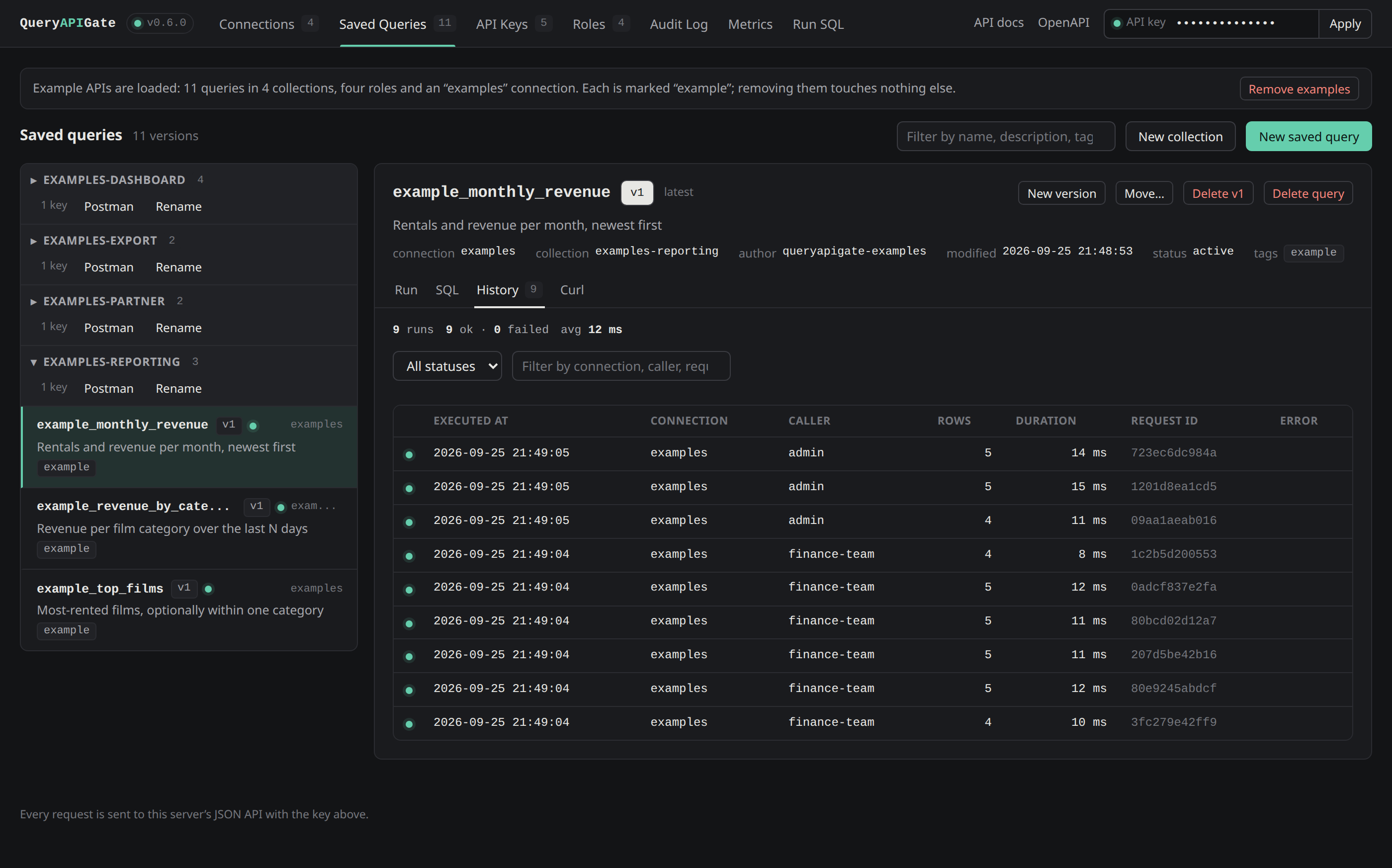
Task: Click the green status dot beside v0.6.0
Action: pos(138,23)
